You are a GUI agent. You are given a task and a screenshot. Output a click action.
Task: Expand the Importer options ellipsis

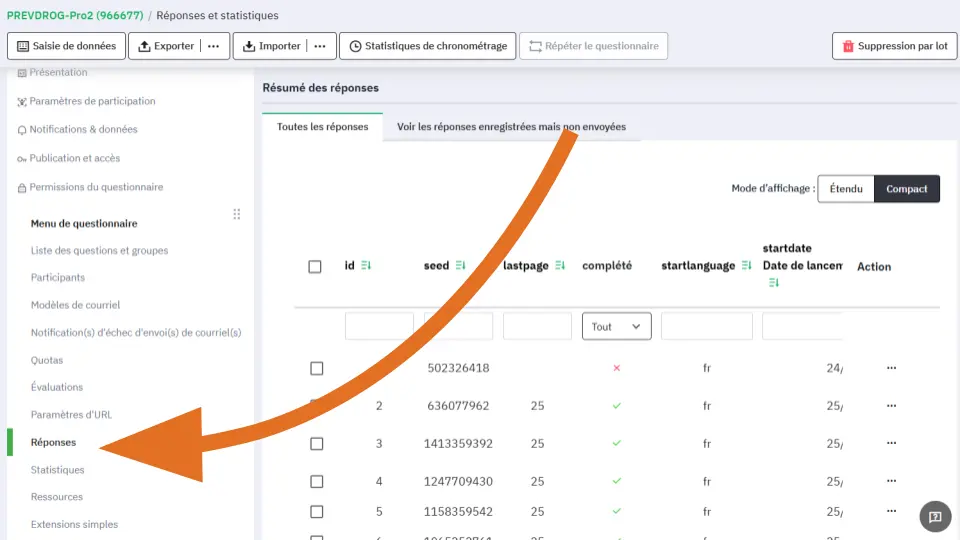coord(319,46)
